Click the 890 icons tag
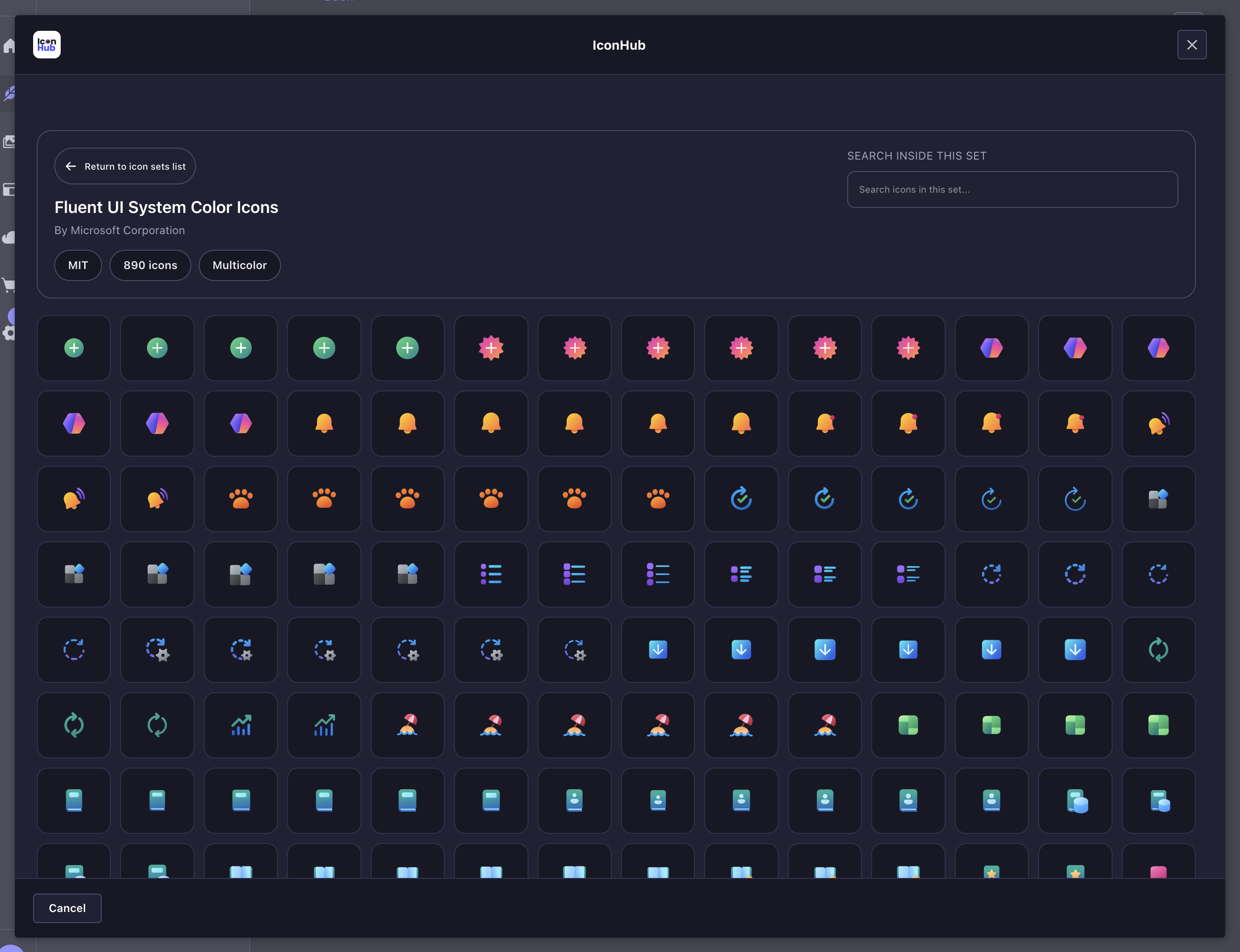The image size is (1240, 952). point(150,265)
